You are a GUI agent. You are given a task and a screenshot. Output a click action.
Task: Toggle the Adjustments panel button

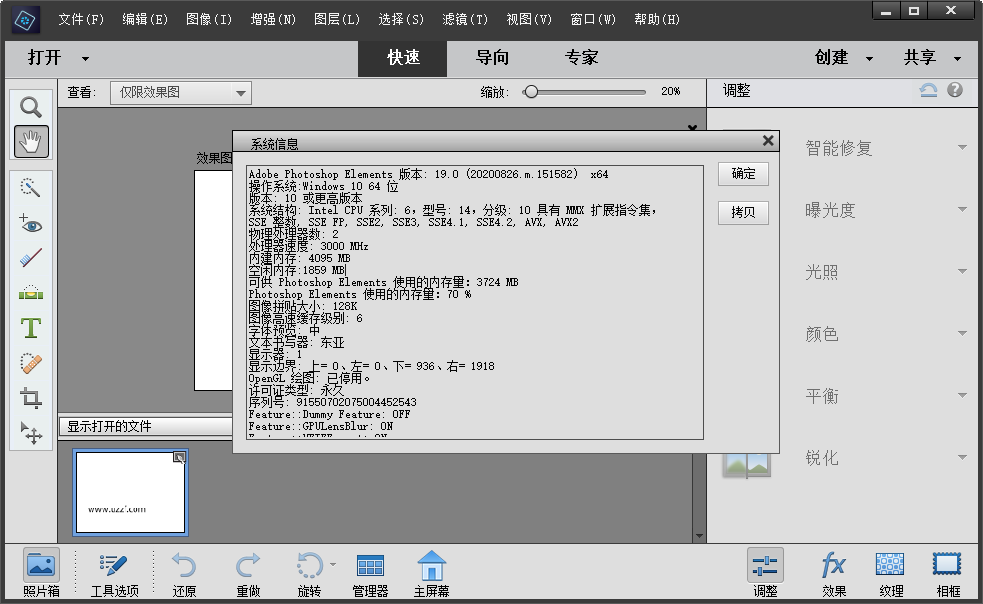point(765,573)
